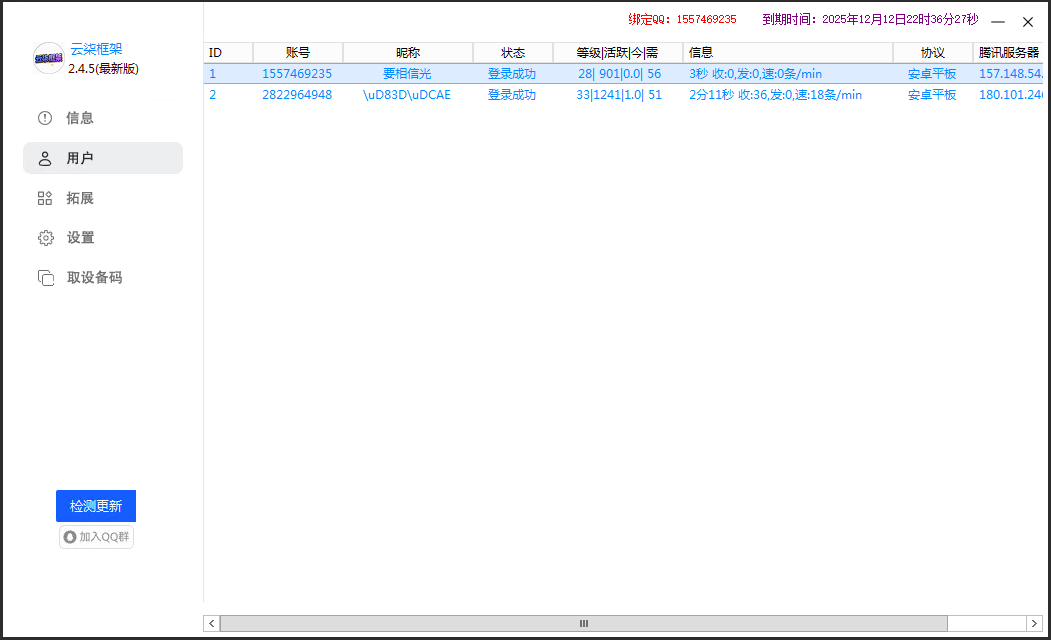The width and height of the screenshot is (1051, 640).
Task: Click the 加入QQ群 button
Action: (96, 537)
